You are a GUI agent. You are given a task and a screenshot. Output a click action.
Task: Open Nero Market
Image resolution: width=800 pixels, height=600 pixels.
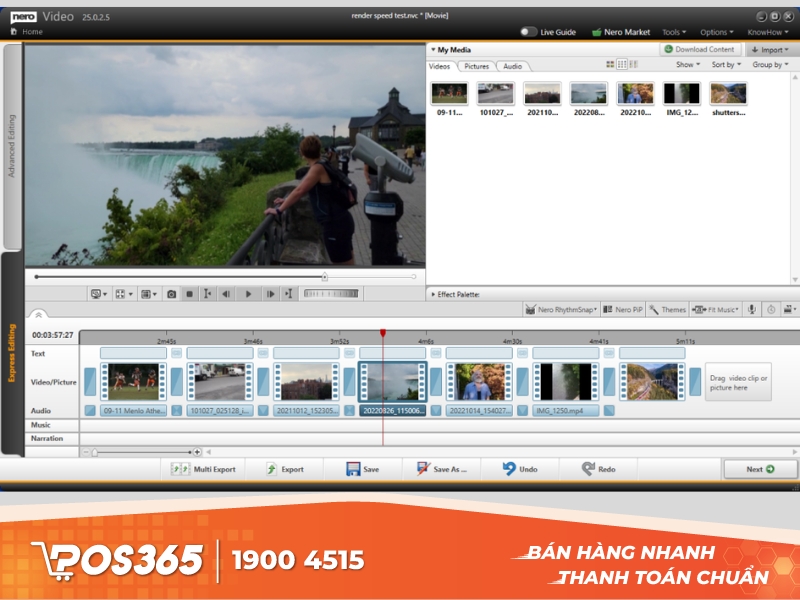621,32
